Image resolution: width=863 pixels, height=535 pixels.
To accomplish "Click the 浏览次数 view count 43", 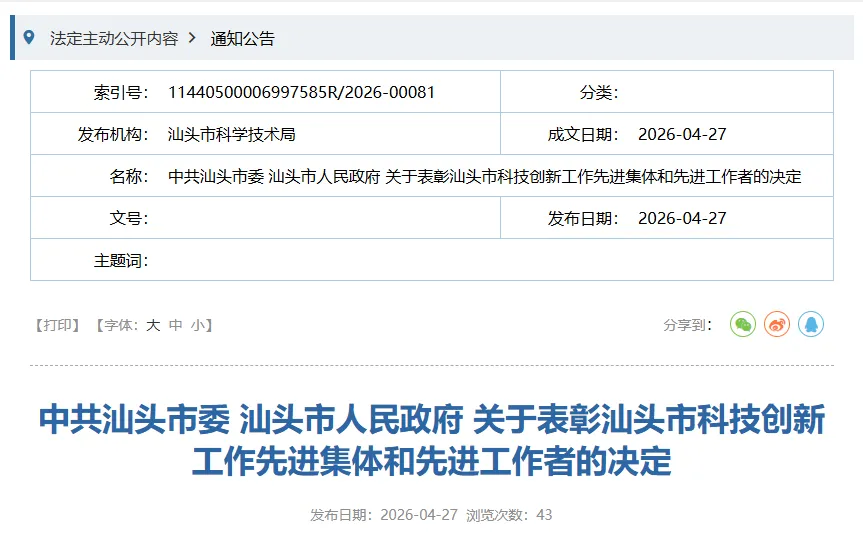I will (x=544, y=515).
